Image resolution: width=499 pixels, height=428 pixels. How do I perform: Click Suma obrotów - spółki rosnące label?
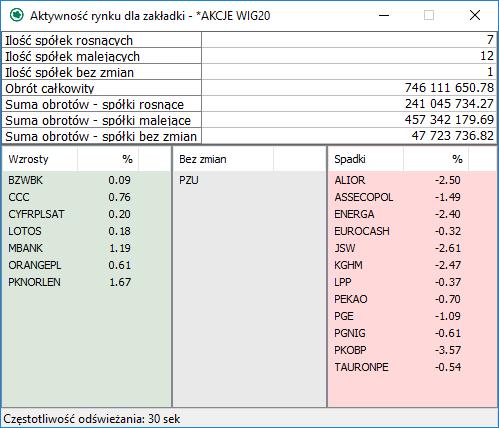(94, 105)
